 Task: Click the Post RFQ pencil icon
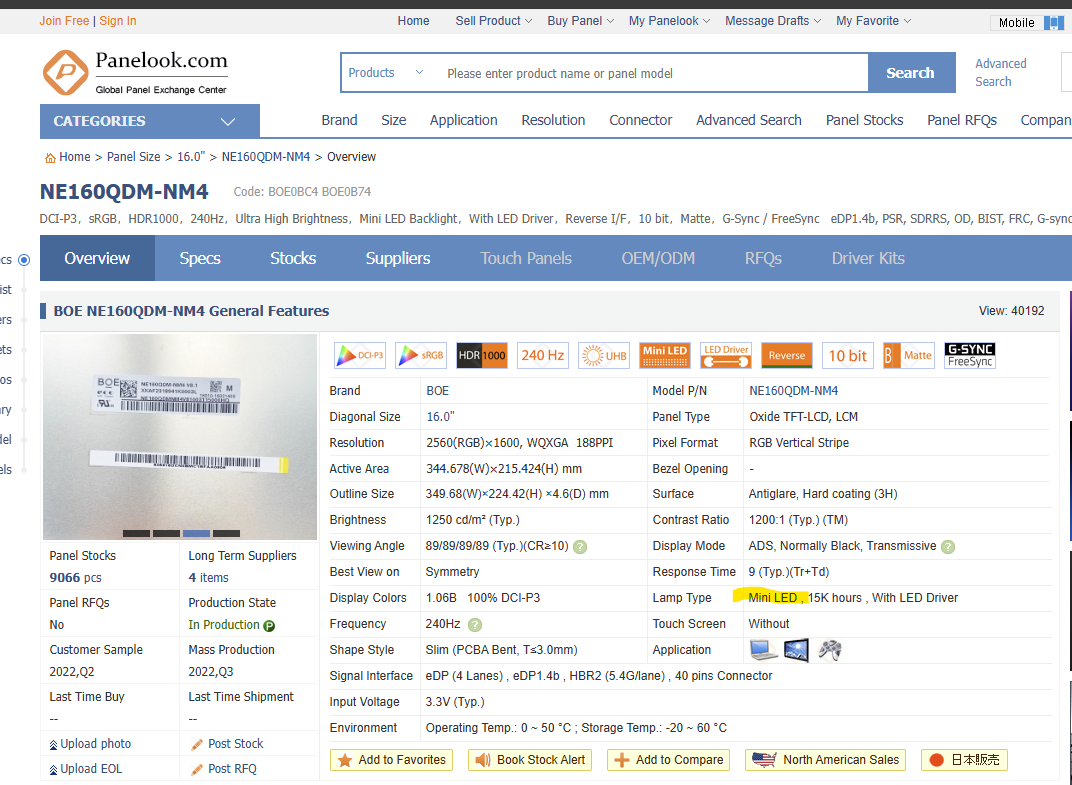point(197,769)
